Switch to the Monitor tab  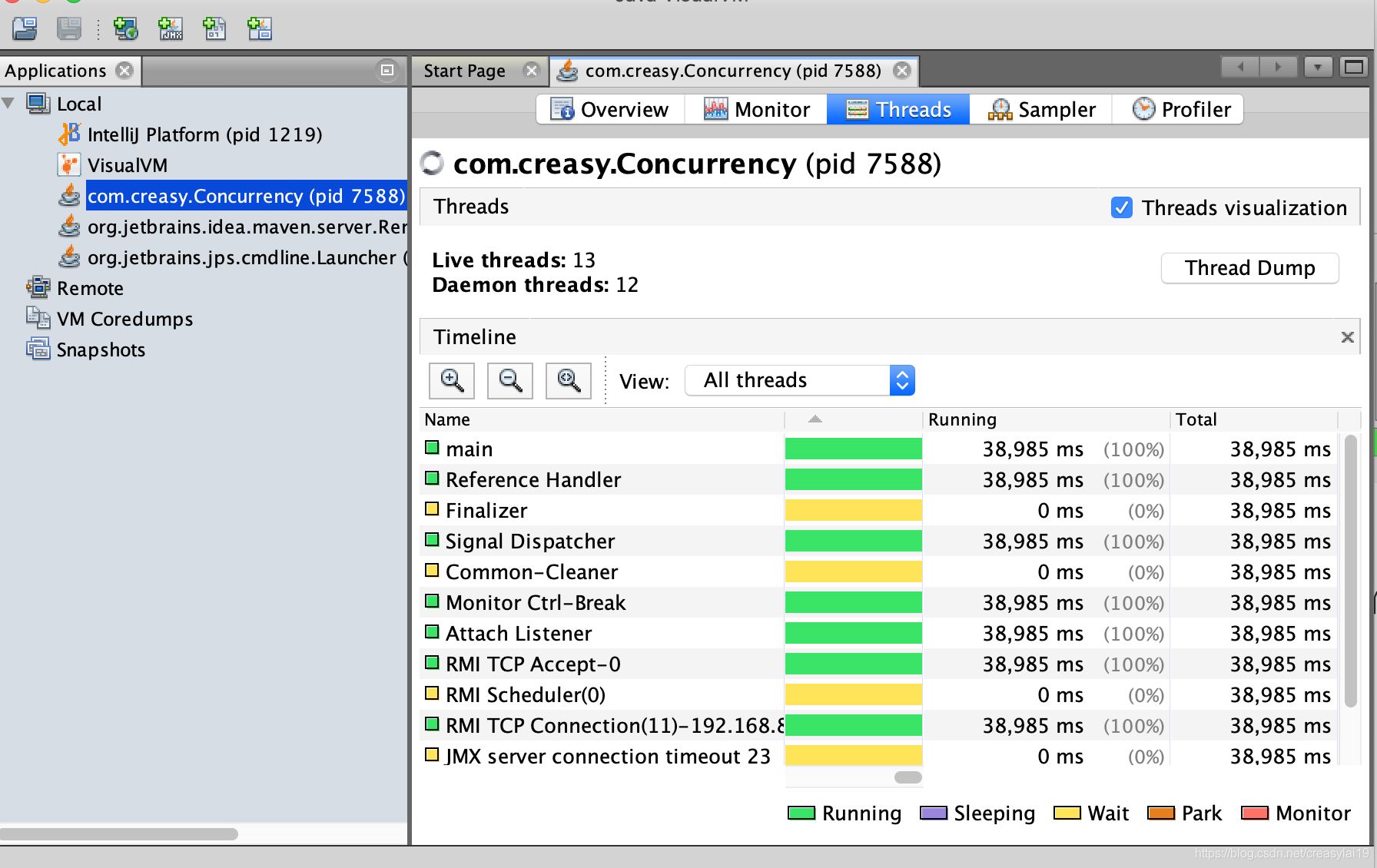tap(757, 110)
